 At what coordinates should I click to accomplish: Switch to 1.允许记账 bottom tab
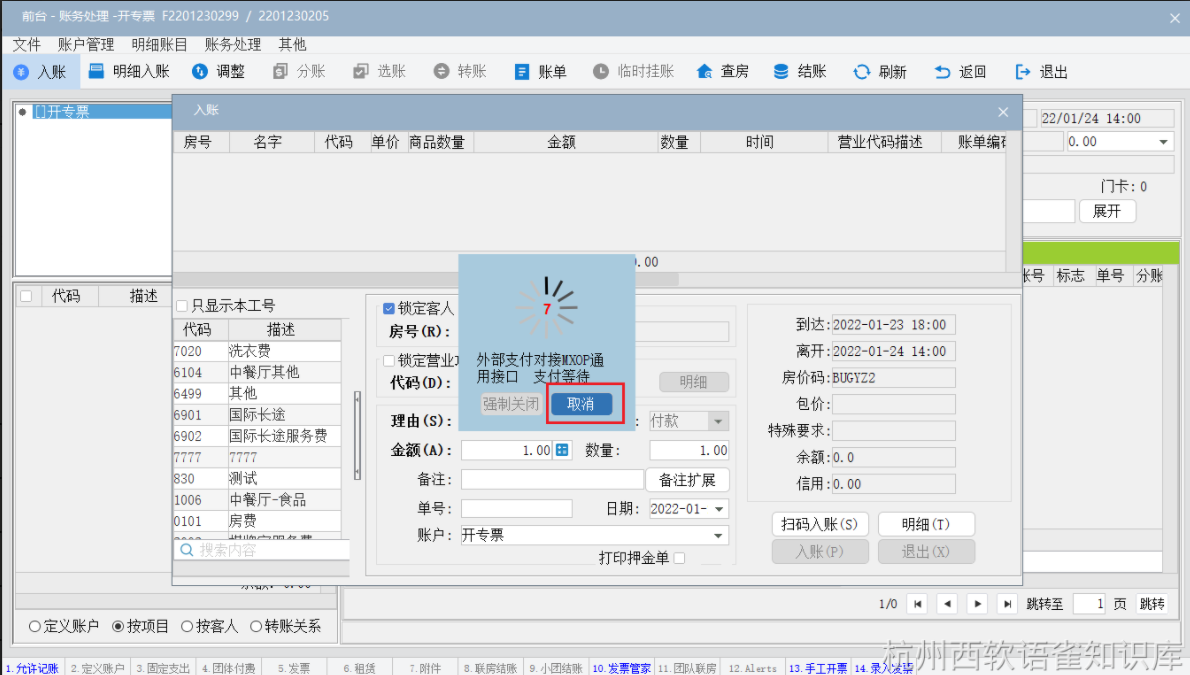click(32, 668)
